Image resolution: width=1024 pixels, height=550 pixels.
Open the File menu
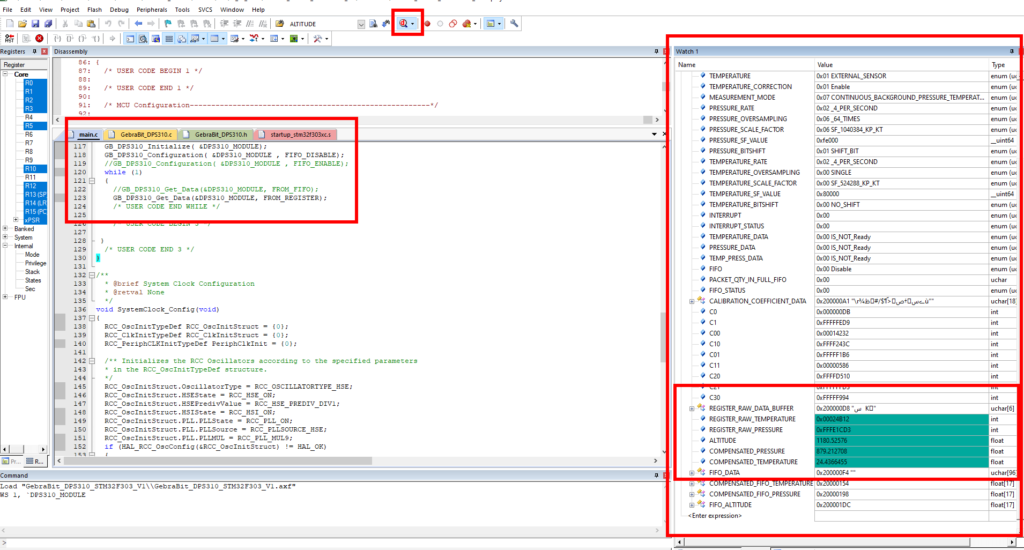tap(7, 10)
